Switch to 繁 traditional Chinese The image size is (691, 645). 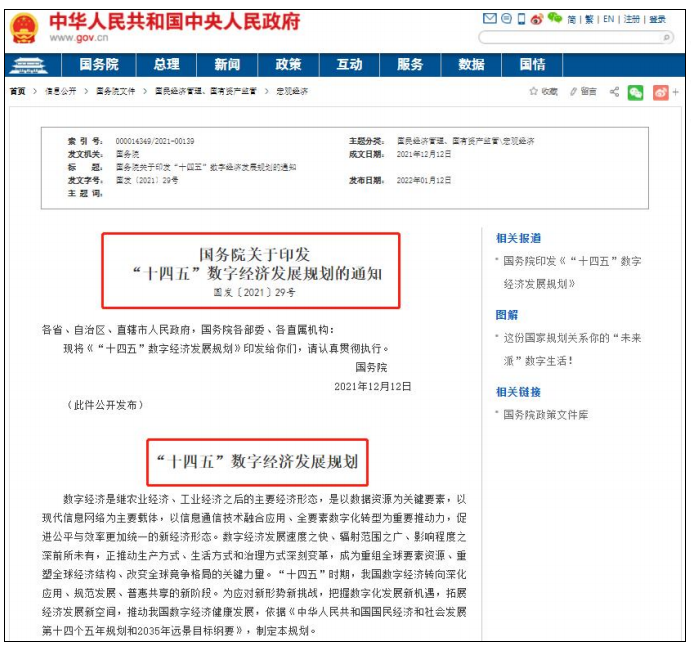point(589,19)
